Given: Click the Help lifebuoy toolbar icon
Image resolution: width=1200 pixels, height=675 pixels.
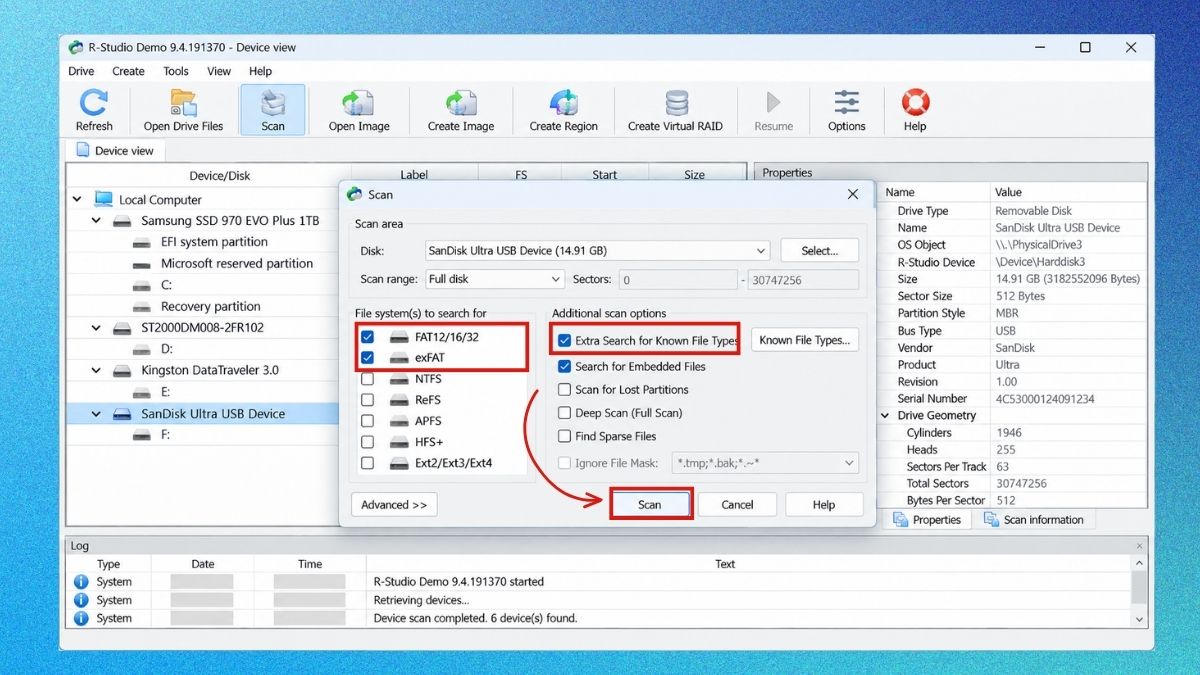Looking at the screenshot, I should point(915,103).
